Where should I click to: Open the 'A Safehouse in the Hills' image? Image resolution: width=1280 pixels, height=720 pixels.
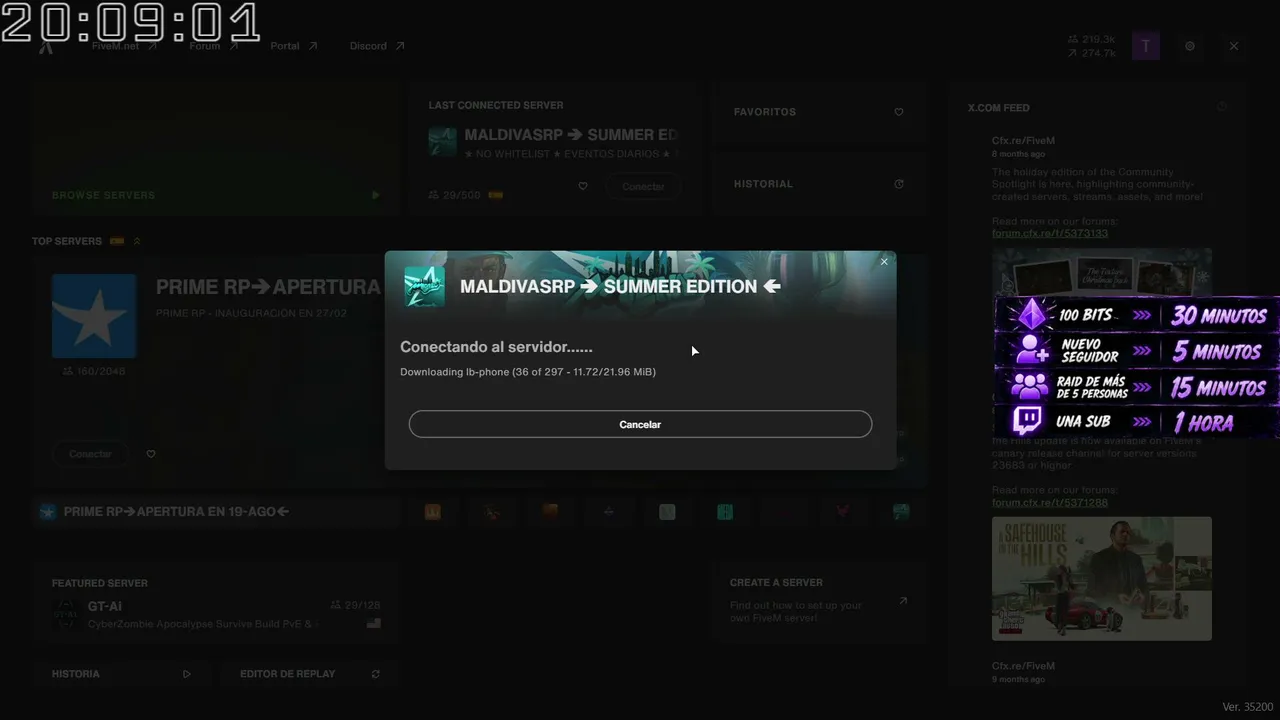(x=1102, y=578)
